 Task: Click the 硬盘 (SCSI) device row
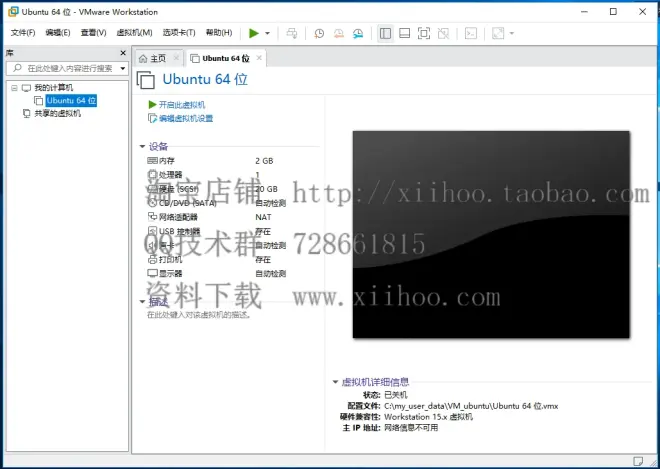(x=217, y=189)
